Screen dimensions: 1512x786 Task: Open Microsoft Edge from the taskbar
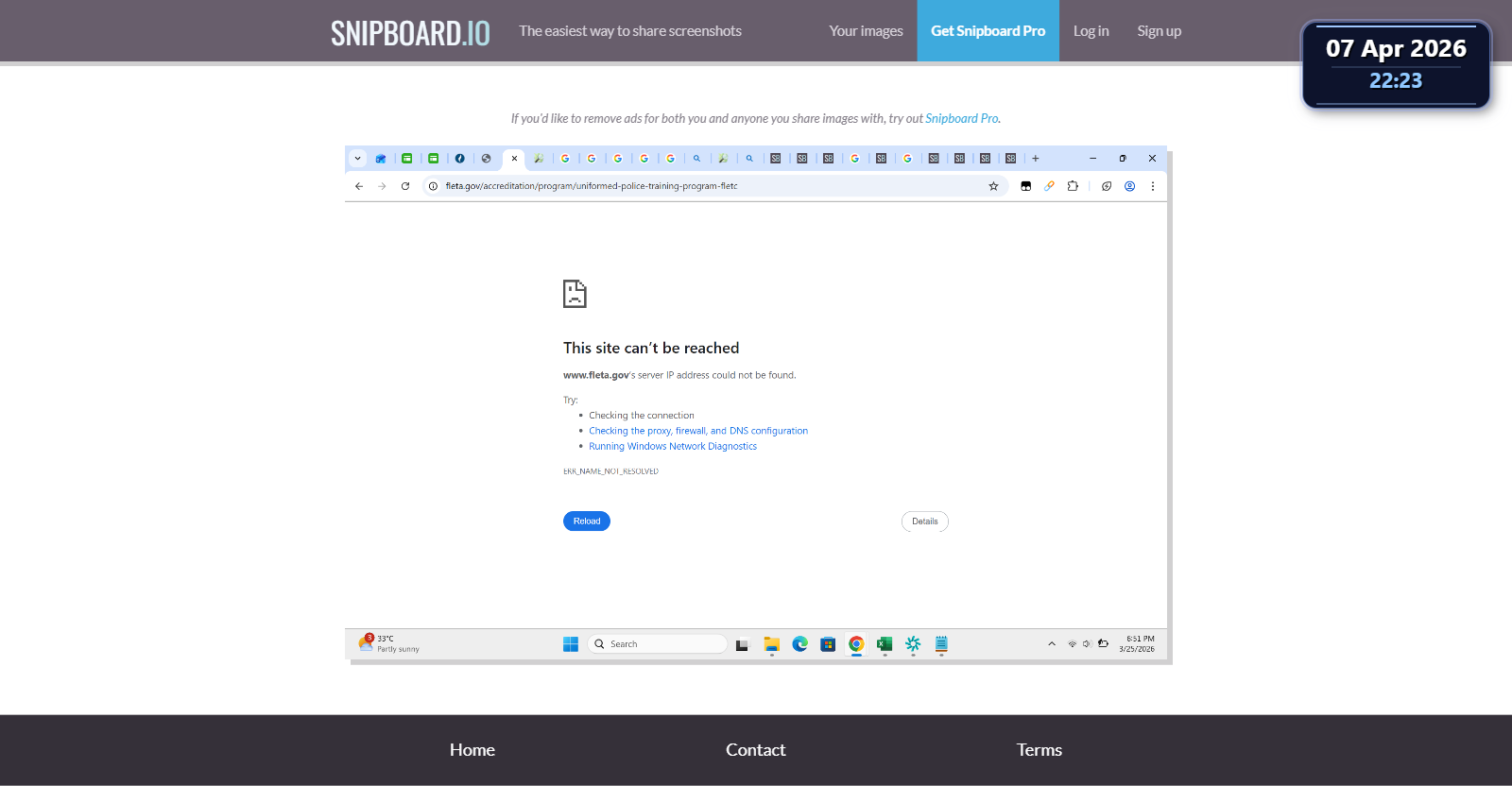point(799,644)
